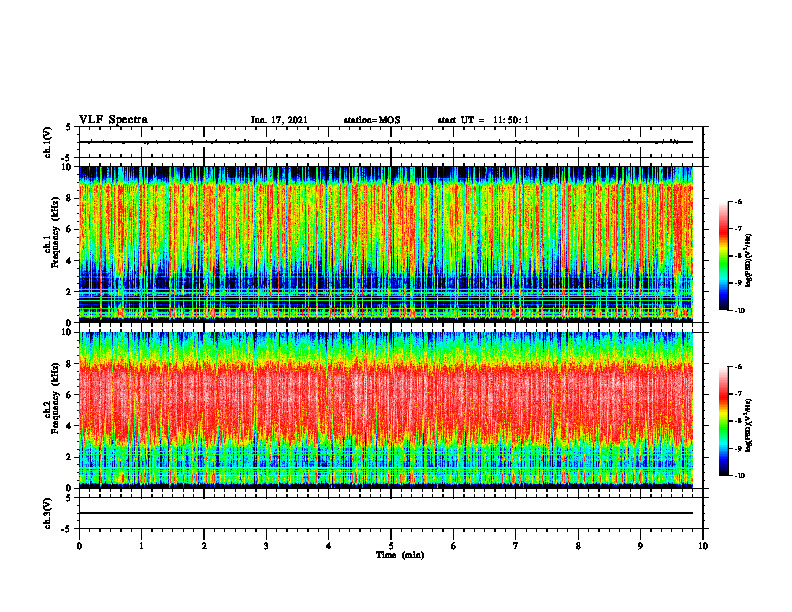Click the ch.1 voltage waveform trace

386,142
